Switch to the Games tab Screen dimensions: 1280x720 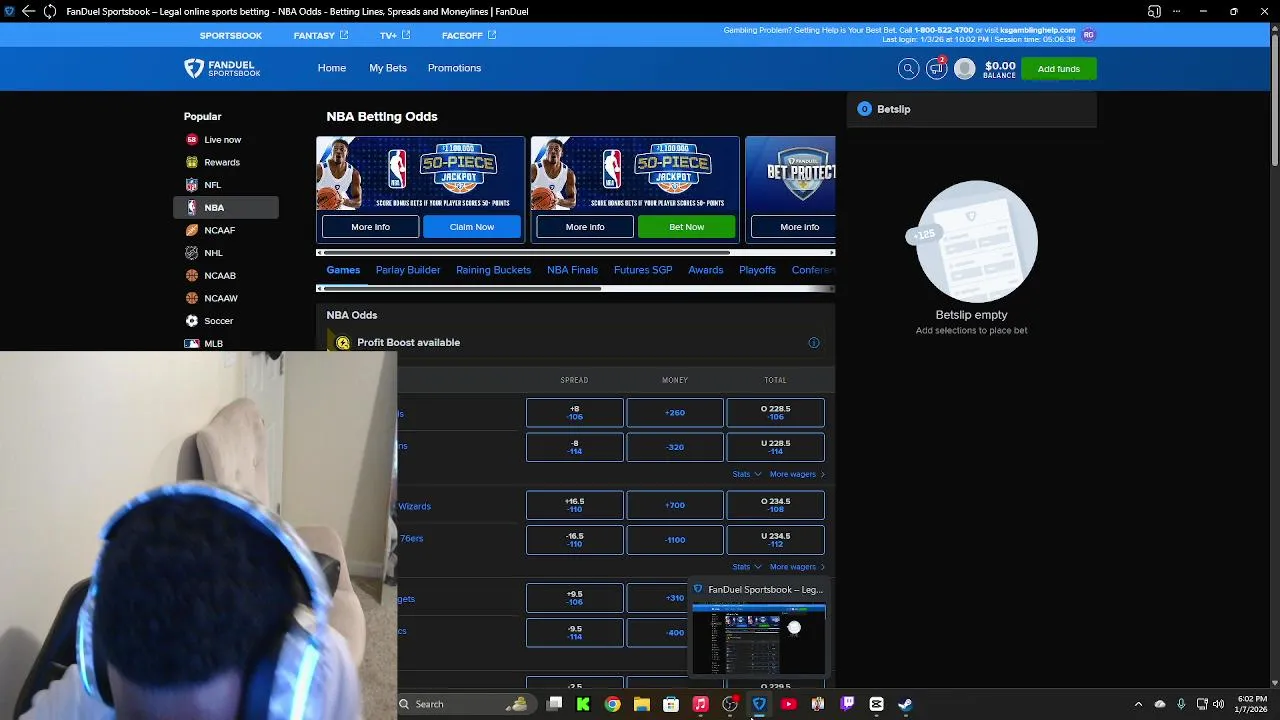tap(343, 270)
